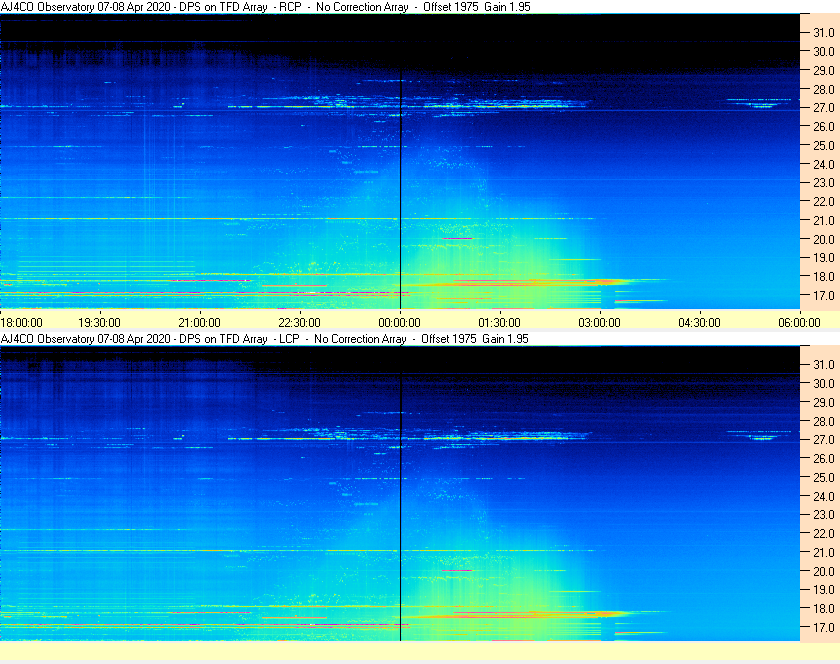Click the 31.0 frequency label in RCP plot
Viewport: 840px width, 664px height.
824,33
